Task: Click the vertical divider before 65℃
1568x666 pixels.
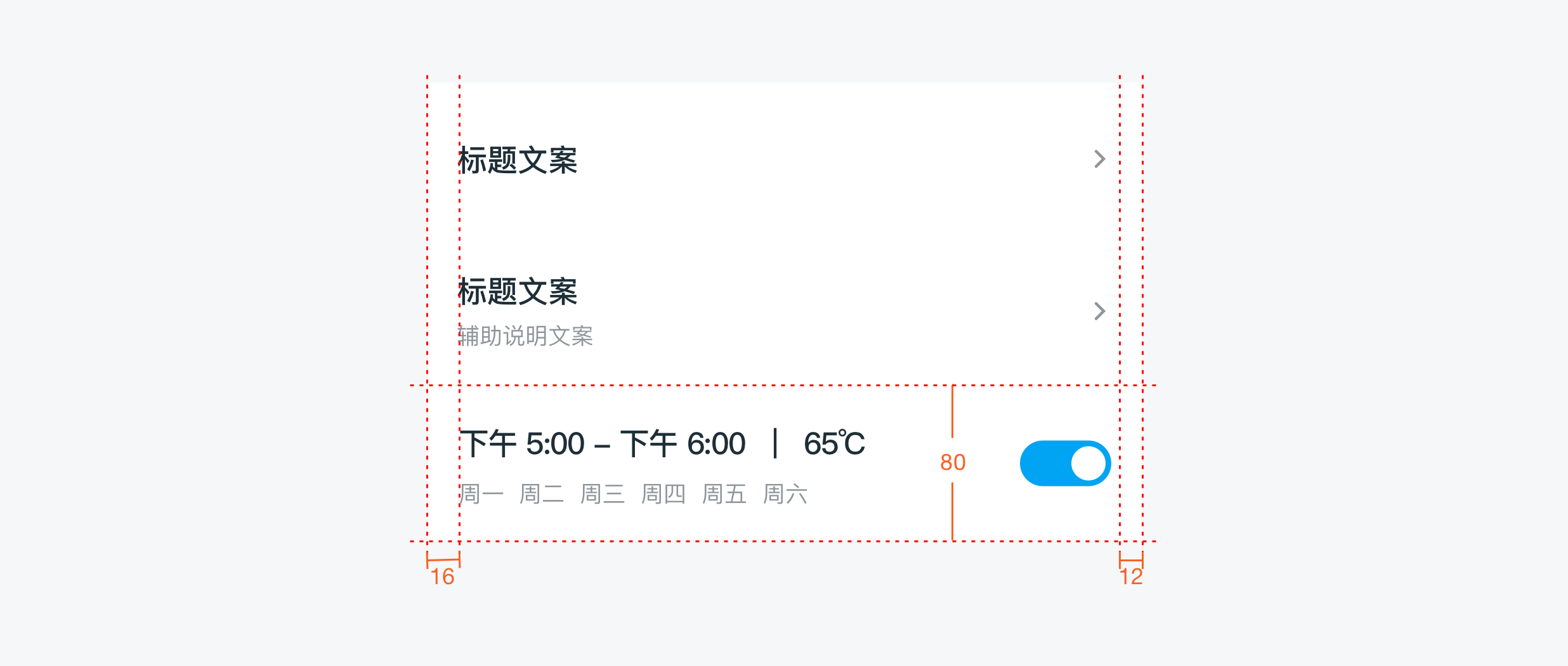Action: [775, 443]
